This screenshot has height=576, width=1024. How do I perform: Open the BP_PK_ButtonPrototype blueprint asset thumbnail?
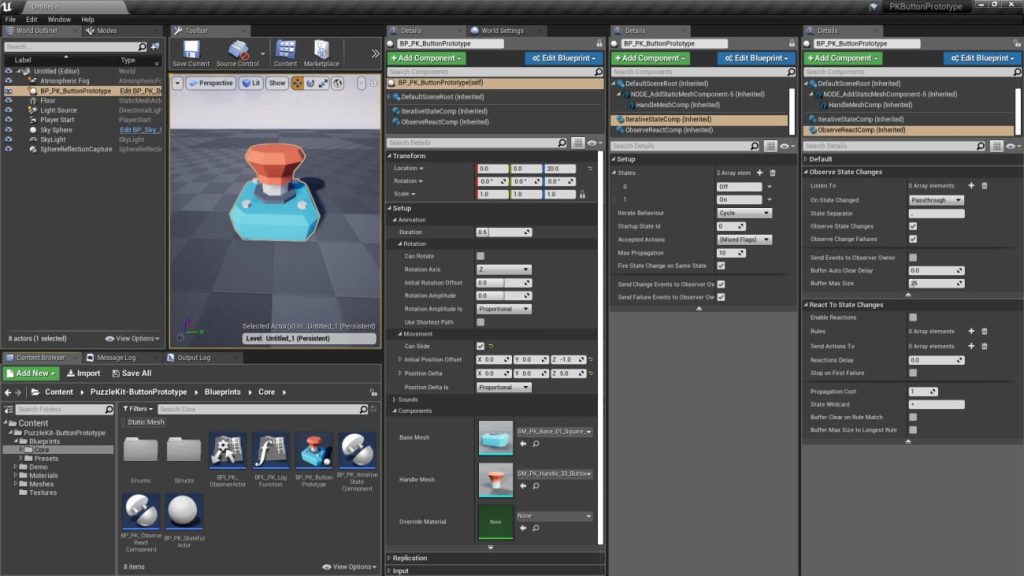coord(313,453)
